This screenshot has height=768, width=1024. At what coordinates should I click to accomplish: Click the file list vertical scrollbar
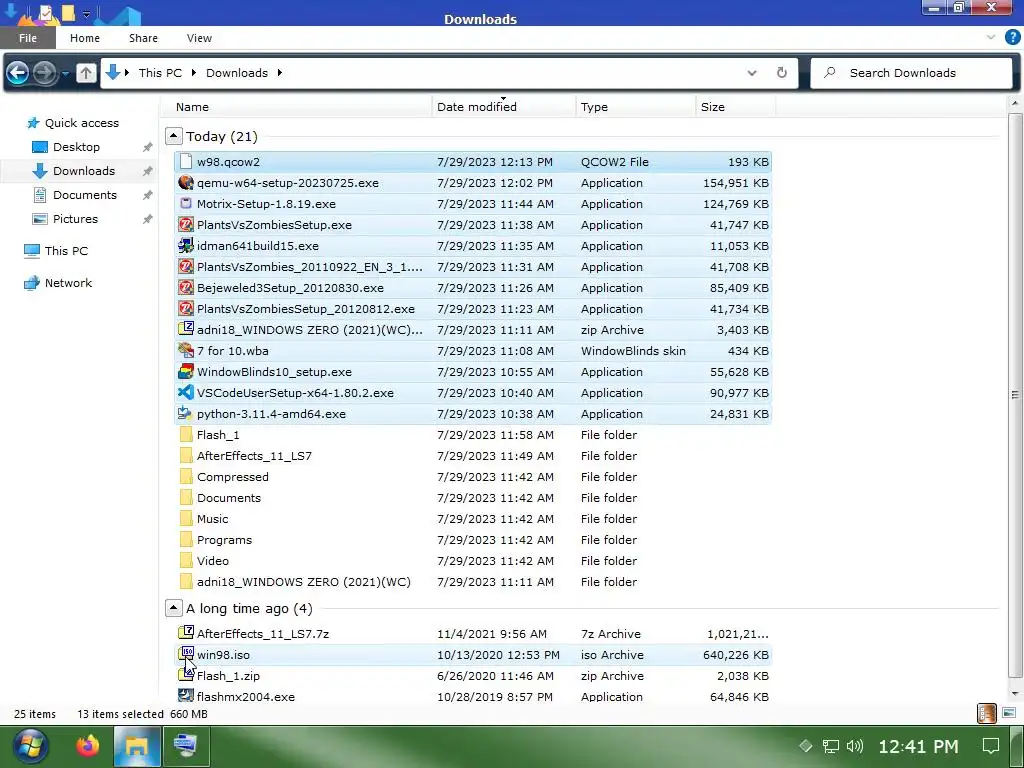pos(1014,395)
